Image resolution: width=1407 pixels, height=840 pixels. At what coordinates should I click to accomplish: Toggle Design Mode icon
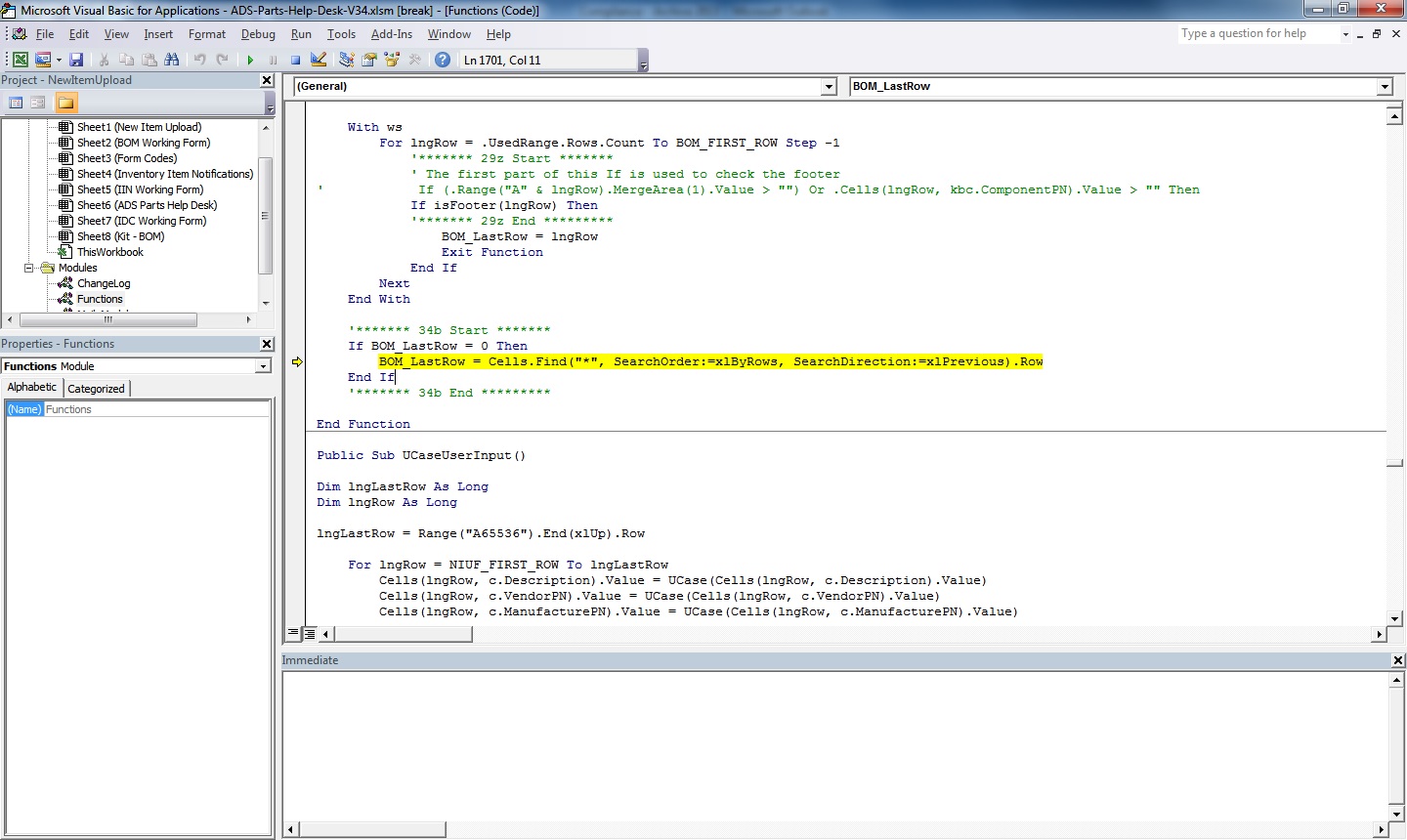[319, 60]
